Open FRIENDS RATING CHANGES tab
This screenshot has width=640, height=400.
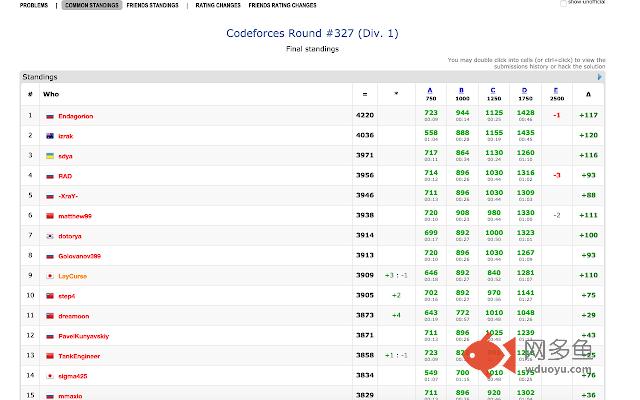click(282, 5)
